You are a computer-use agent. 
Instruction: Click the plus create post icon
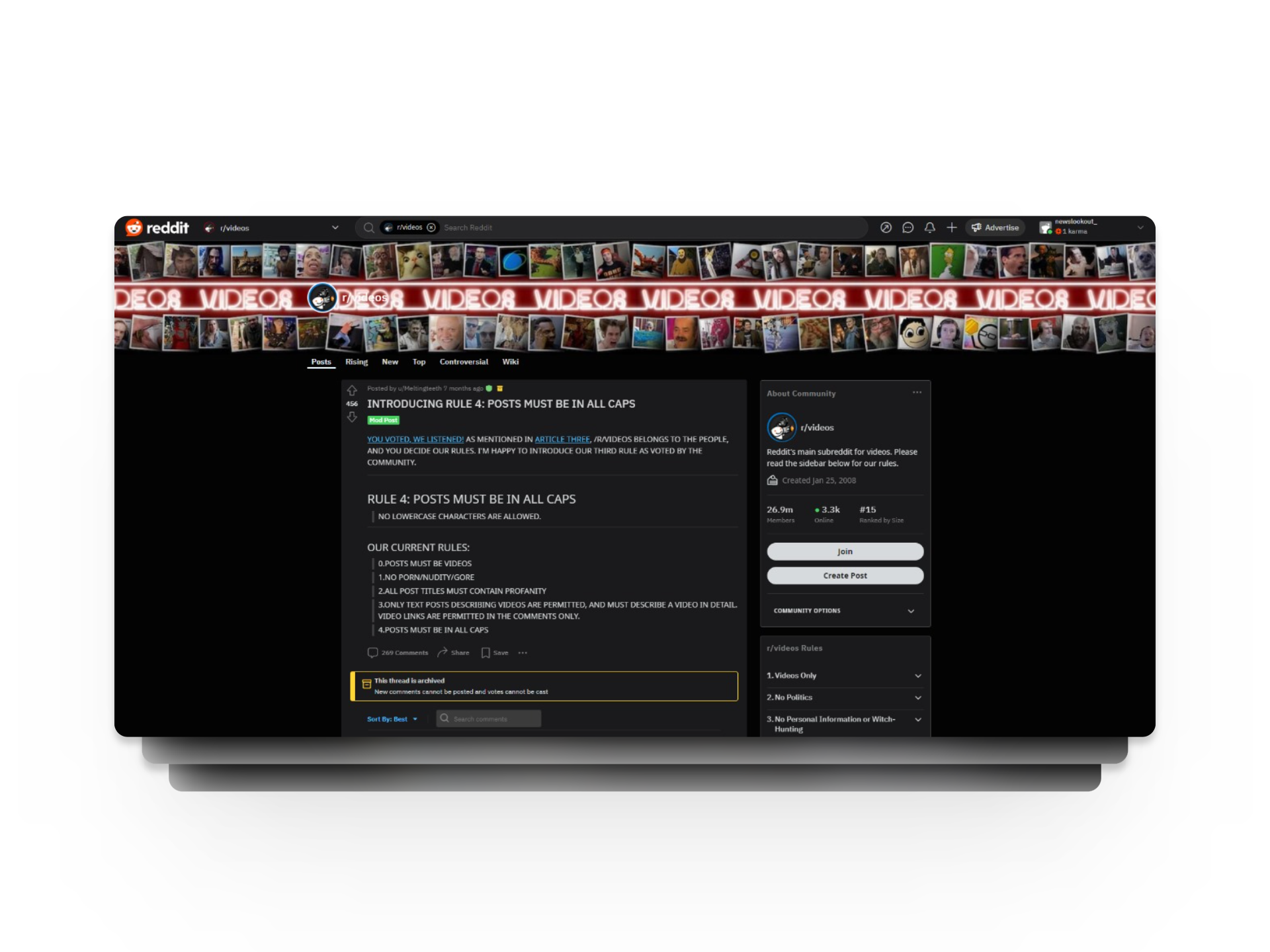[x=951, y=227]
